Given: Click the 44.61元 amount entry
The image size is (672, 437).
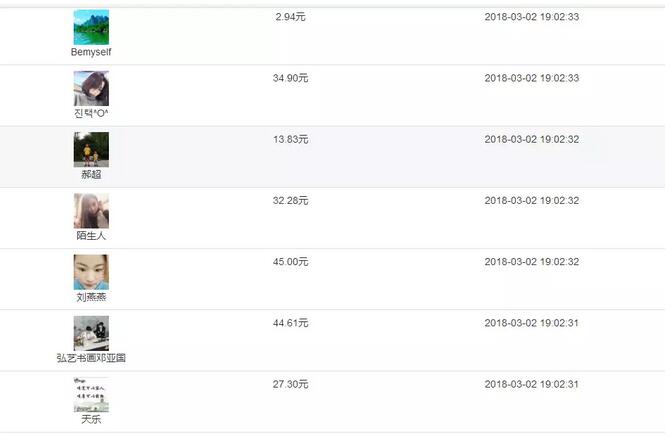Looking at the screenshot, I should click(291, 323).
